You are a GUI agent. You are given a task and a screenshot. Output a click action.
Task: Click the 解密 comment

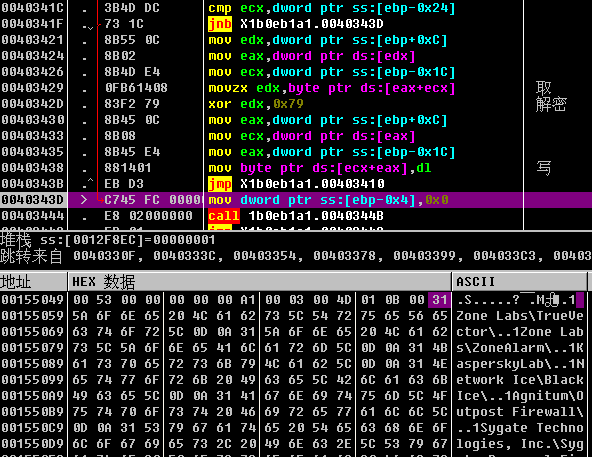pyautogui.click(x=551, y=104)
